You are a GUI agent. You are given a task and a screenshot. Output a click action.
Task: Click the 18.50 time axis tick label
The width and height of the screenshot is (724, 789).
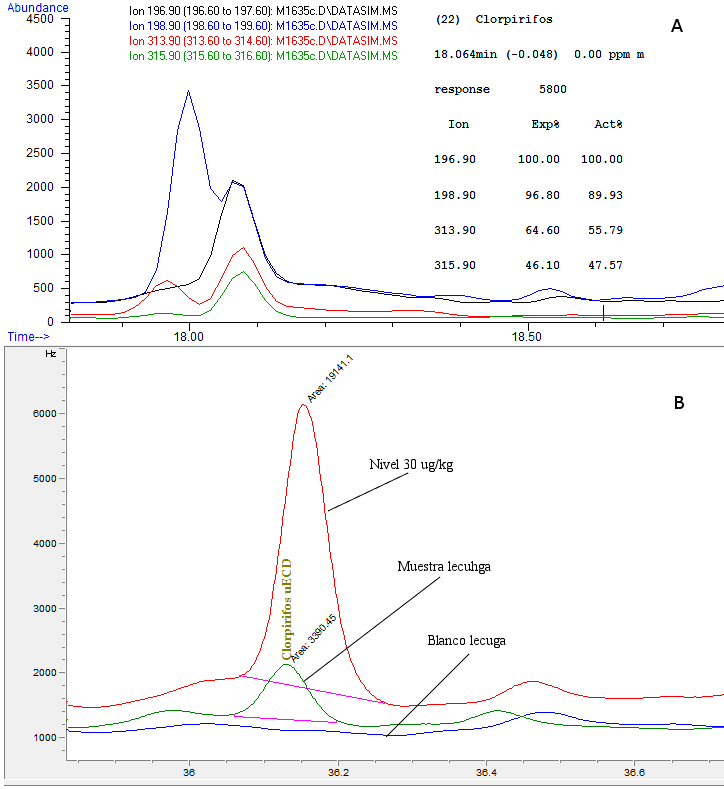click(x=527, y=338)
